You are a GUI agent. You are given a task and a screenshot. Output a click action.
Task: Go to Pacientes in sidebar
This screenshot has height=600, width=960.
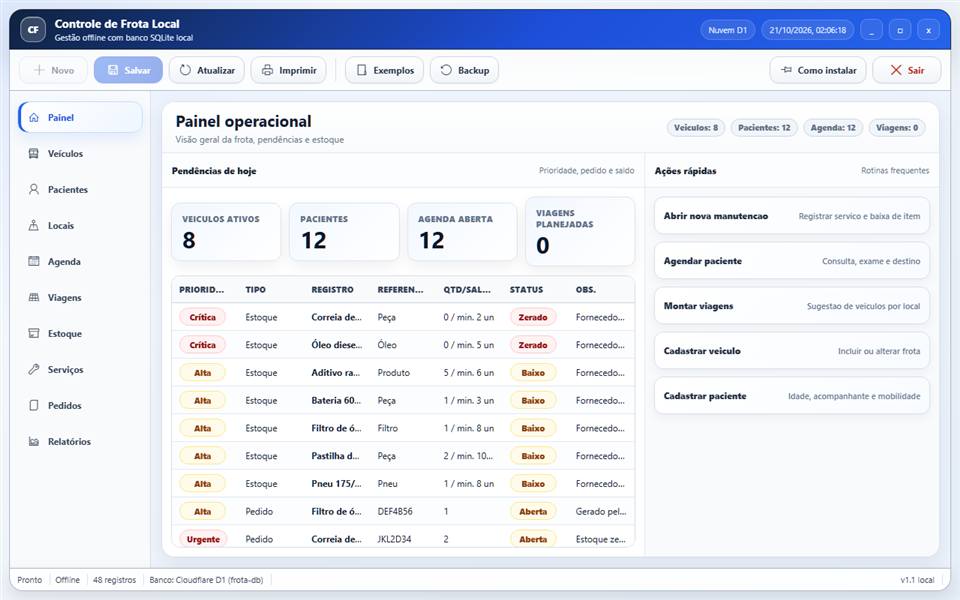click(x=80, y=189)
